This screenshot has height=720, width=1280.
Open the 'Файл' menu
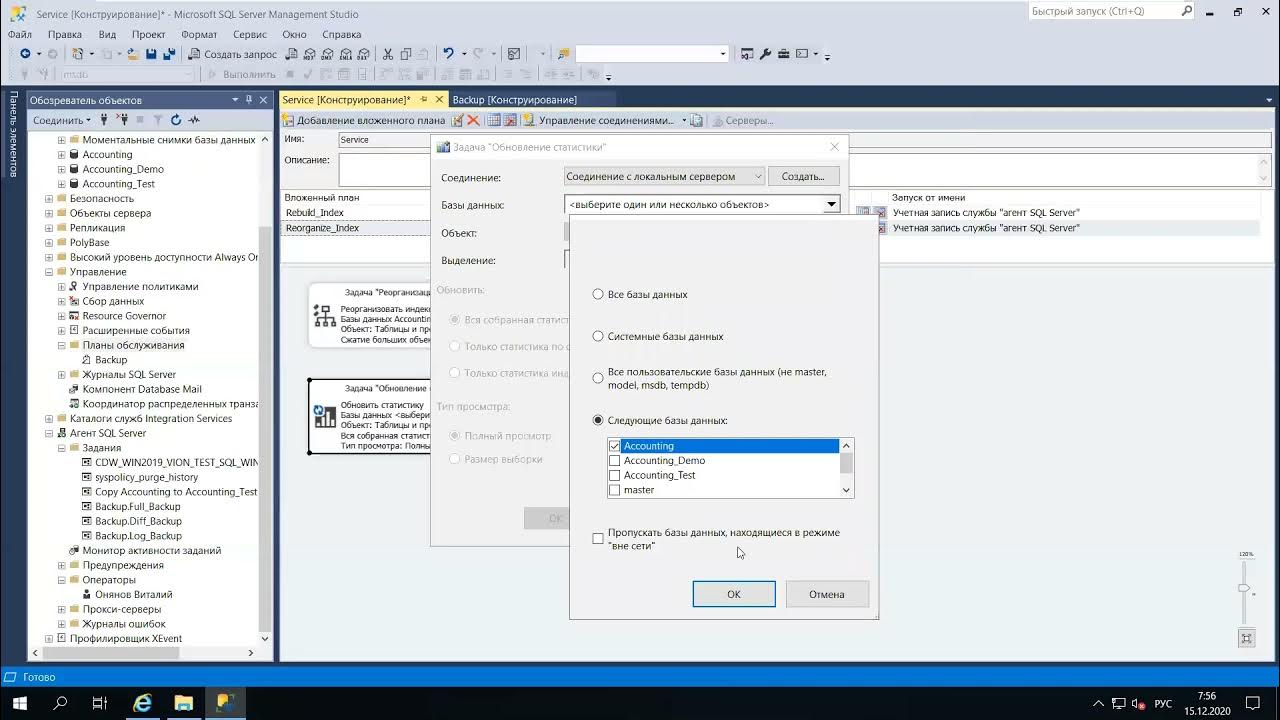coord(20,34)
